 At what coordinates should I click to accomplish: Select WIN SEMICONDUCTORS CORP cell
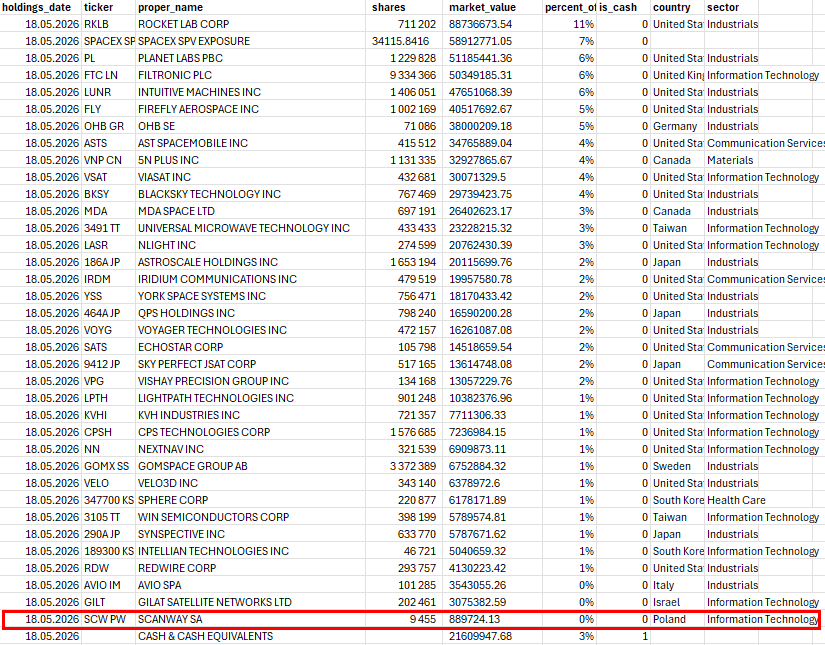pyautogui.click(x=250, y=517)
